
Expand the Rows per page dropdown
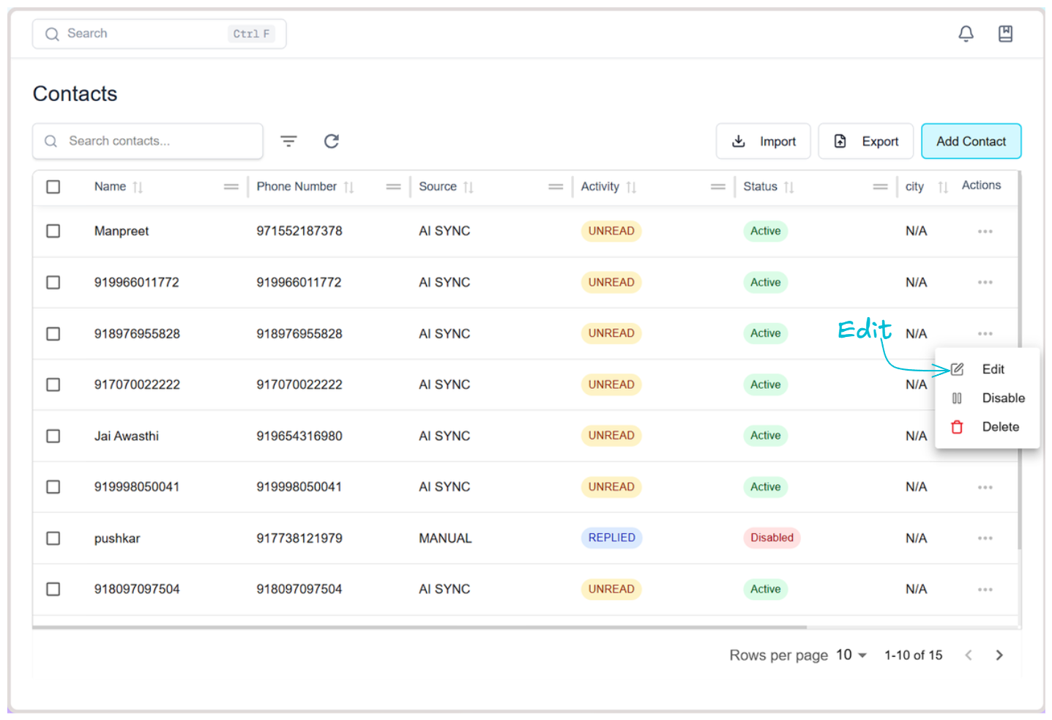[851, 655]
